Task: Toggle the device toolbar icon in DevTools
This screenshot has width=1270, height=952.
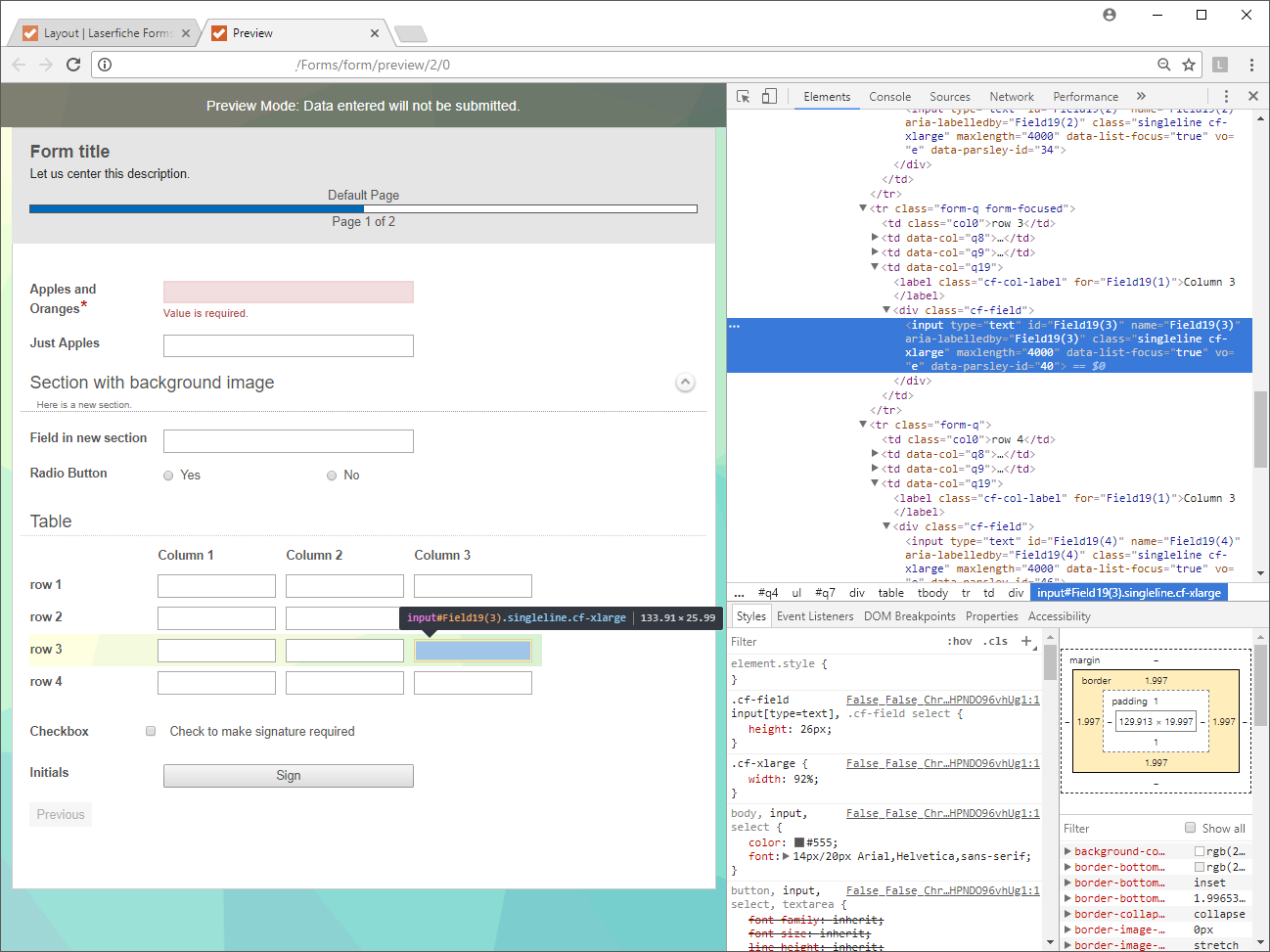Action: [x=768, y=96]
